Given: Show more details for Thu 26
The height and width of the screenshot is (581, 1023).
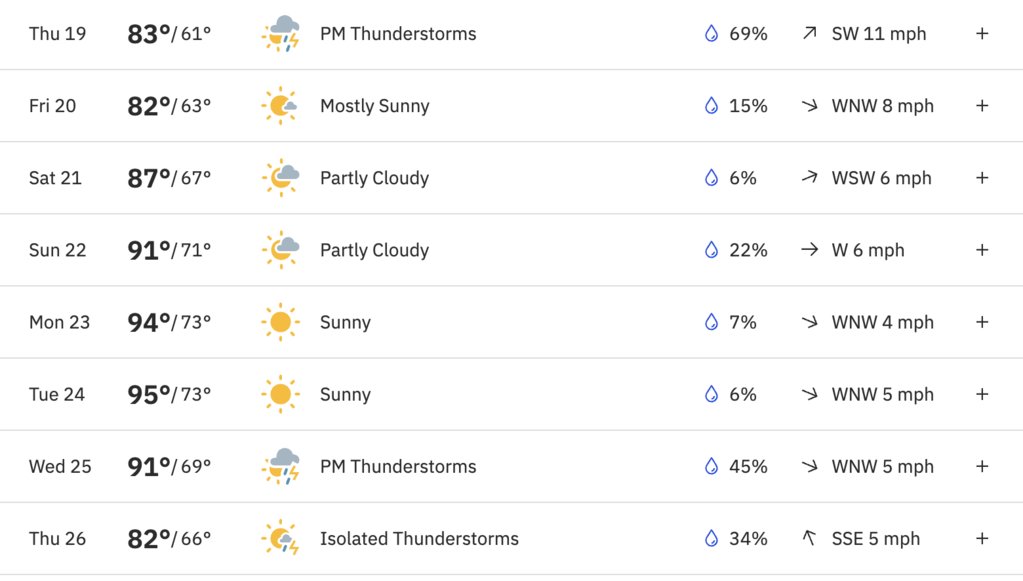Looking at the screenshot, I should point(982,538).
